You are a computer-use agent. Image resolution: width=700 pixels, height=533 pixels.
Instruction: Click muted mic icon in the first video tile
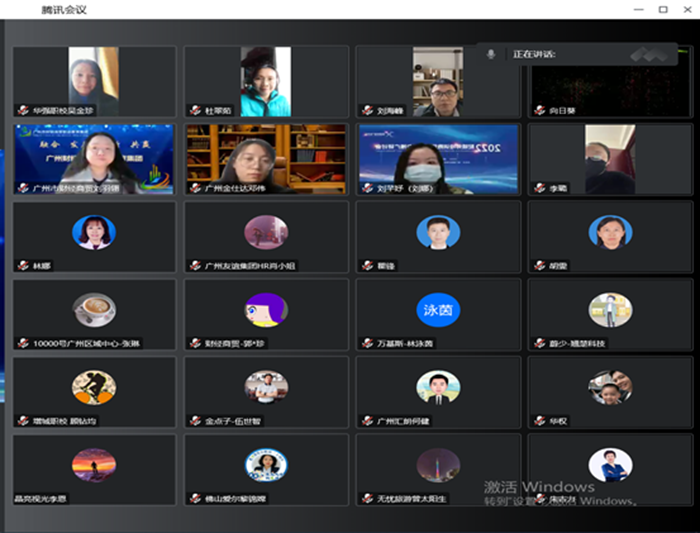23,110
